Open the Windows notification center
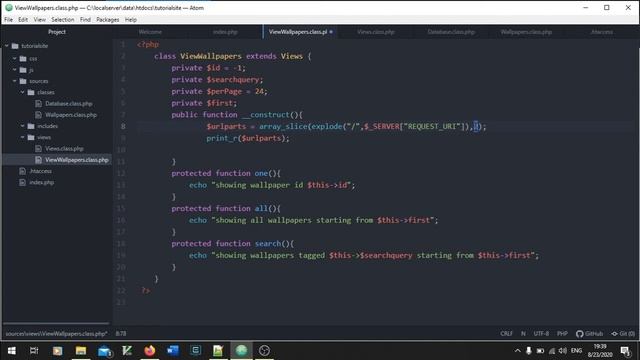This screenshot has width=640, height=360. click(x=625, y=351)
